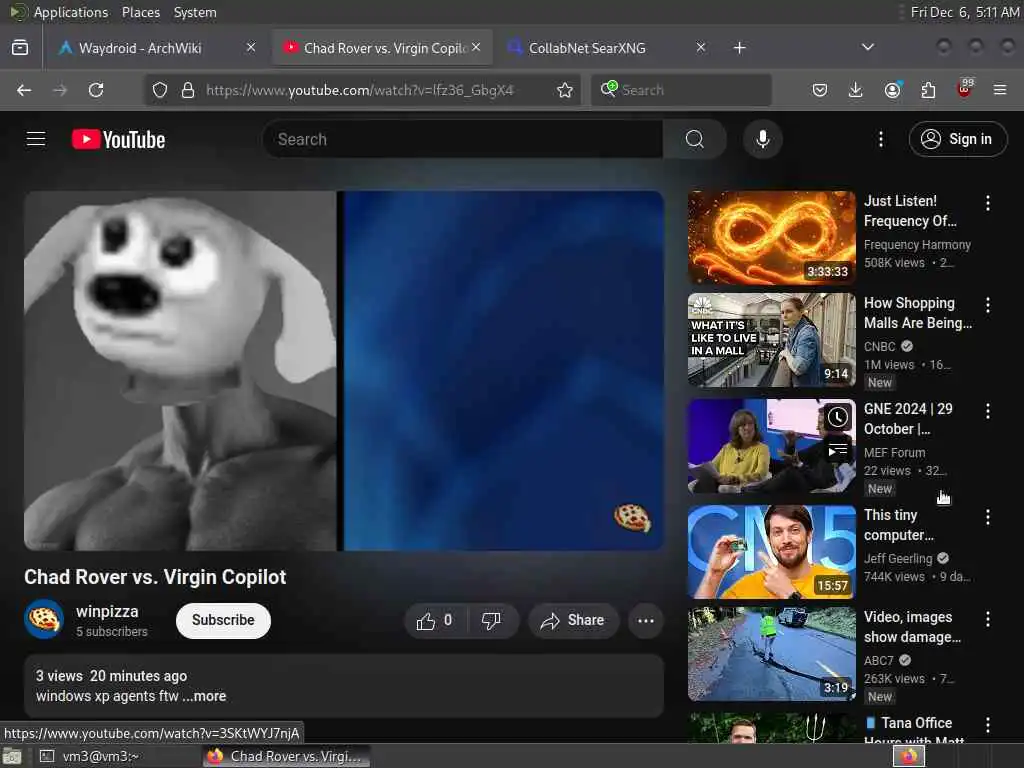Open the Firefox downloads panel

(x=856, y=90)
